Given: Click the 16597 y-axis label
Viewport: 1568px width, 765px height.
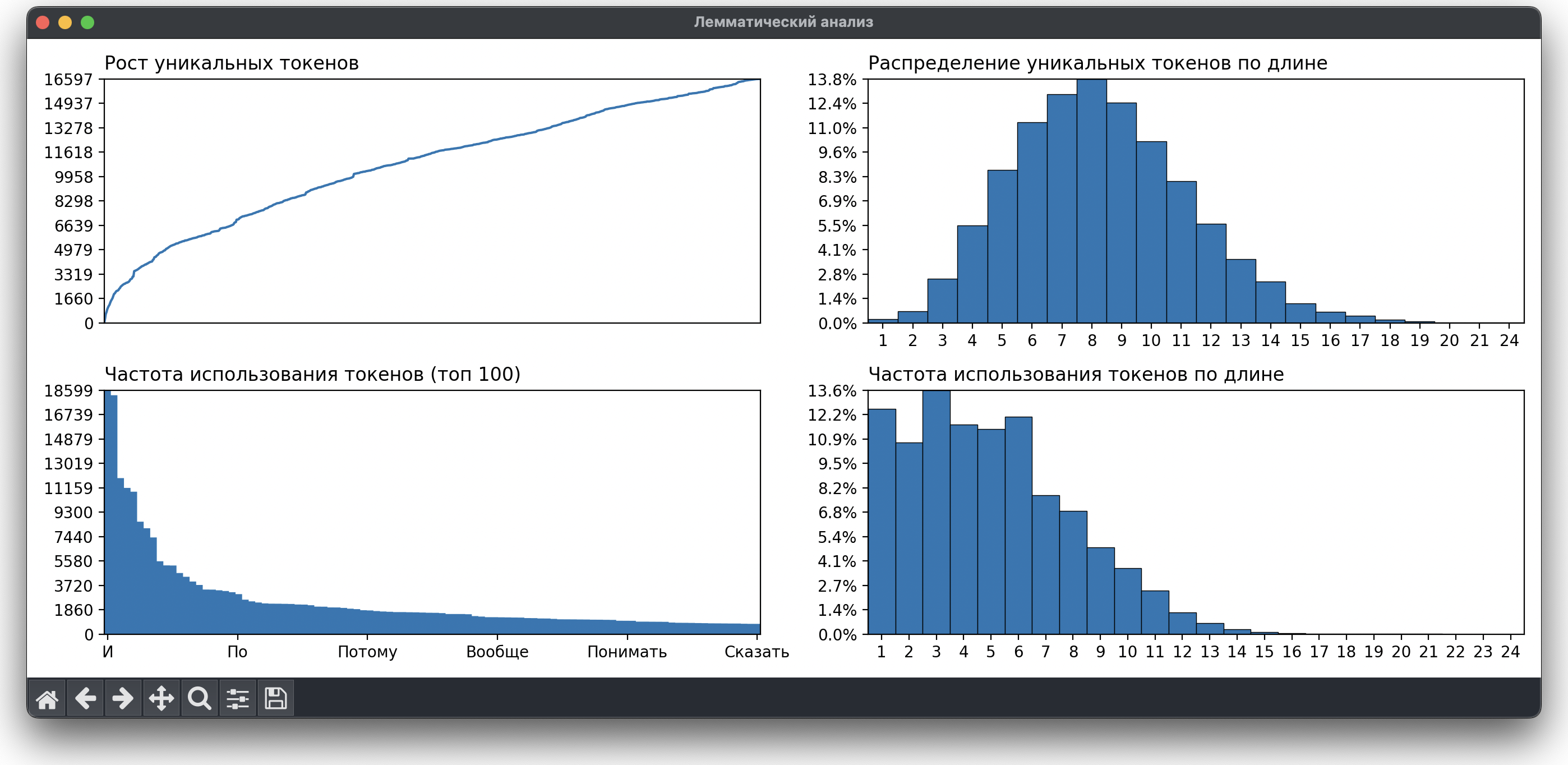Looking at the screenshot, I should (68, 80).
